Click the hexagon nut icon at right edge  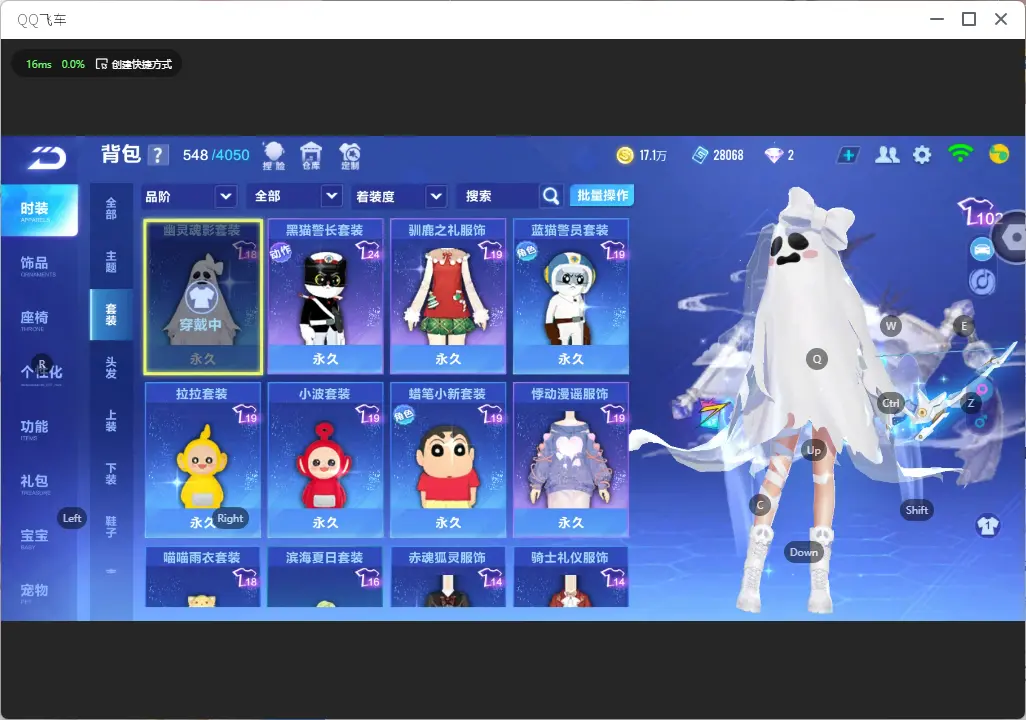click(1014, 237)
